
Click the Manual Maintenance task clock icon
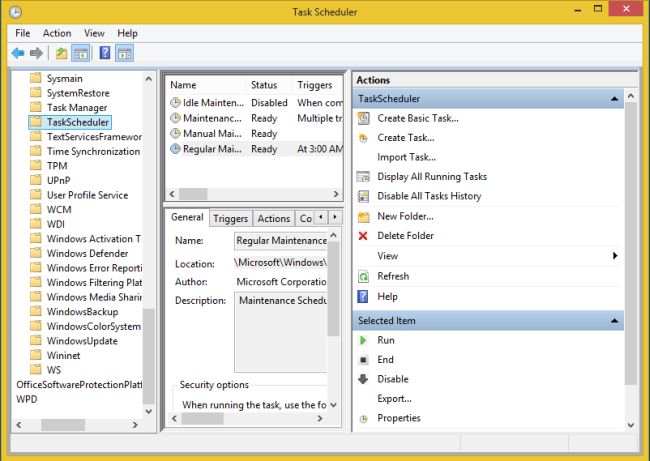click(176, 133)
